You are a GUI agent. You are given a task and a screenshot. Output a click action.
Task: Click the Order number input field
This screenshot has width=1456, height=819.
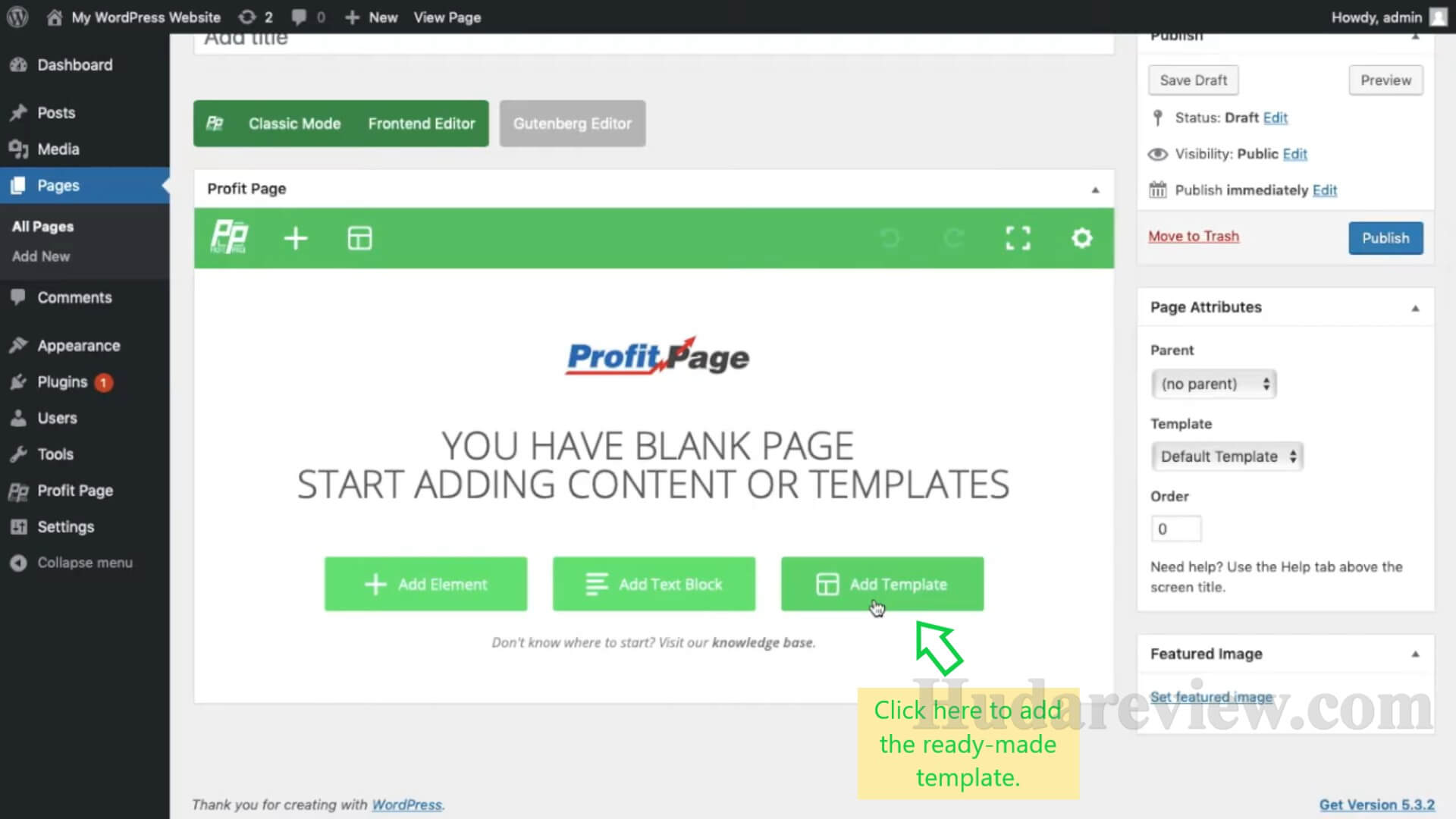click(x=1176, y=528)
